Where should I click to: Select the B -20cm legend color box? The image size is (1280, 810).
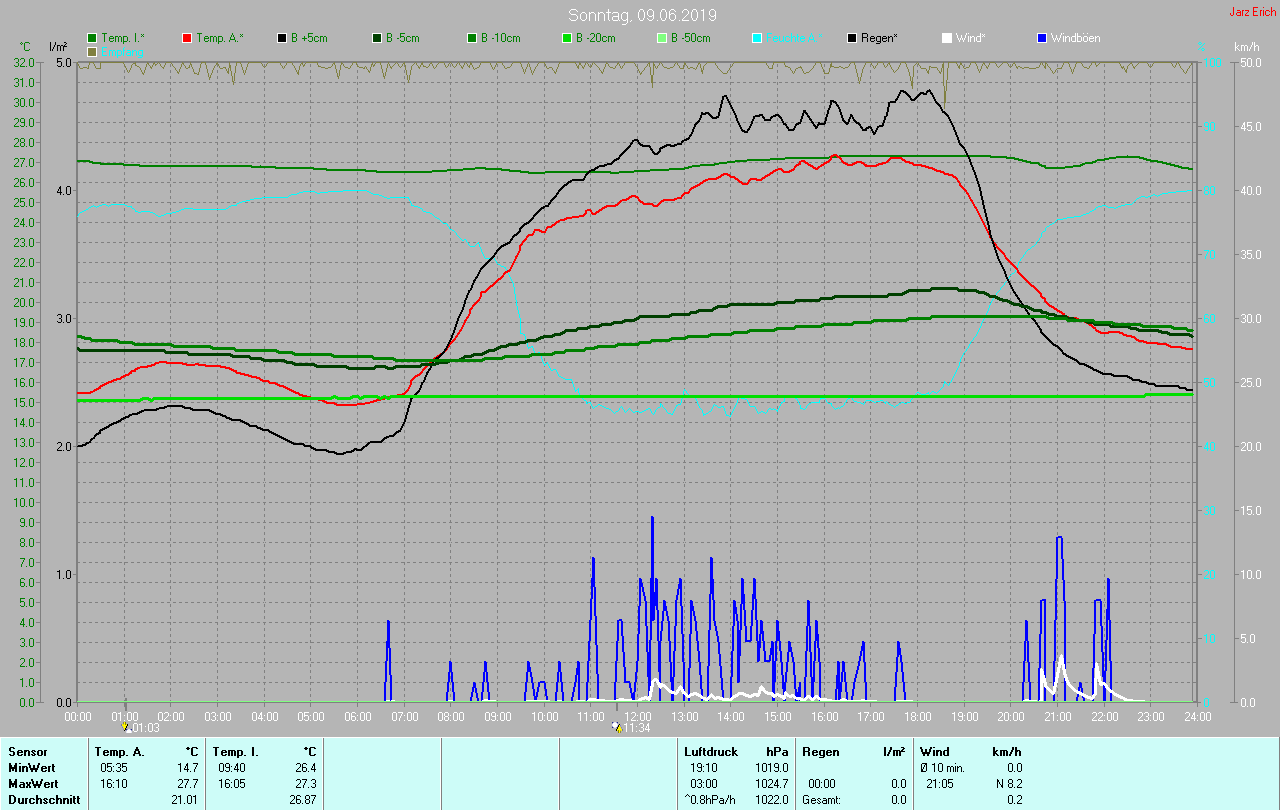click(567, 38)
